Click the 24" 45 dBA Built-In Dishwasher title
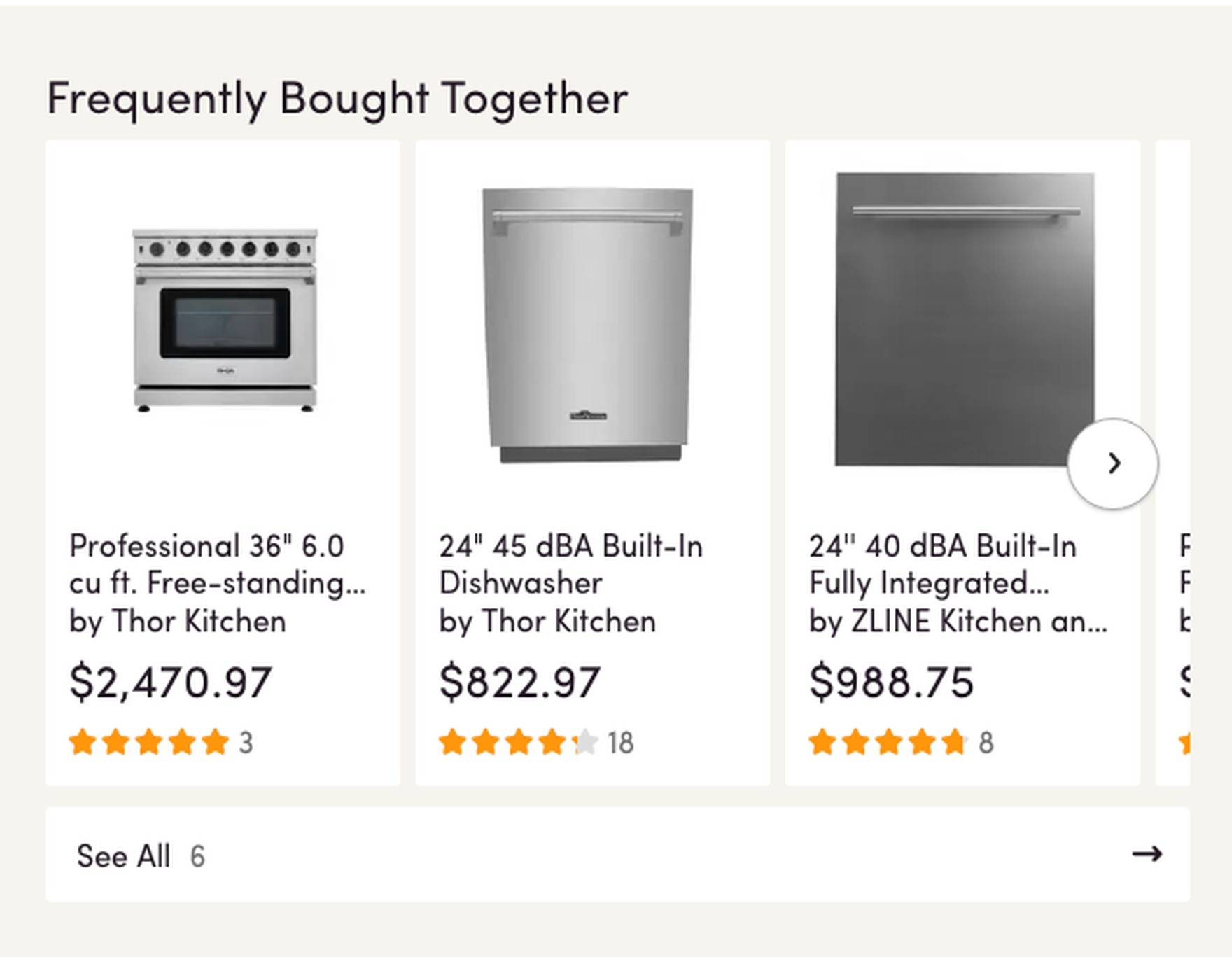1232x957 pixels. 570,564
